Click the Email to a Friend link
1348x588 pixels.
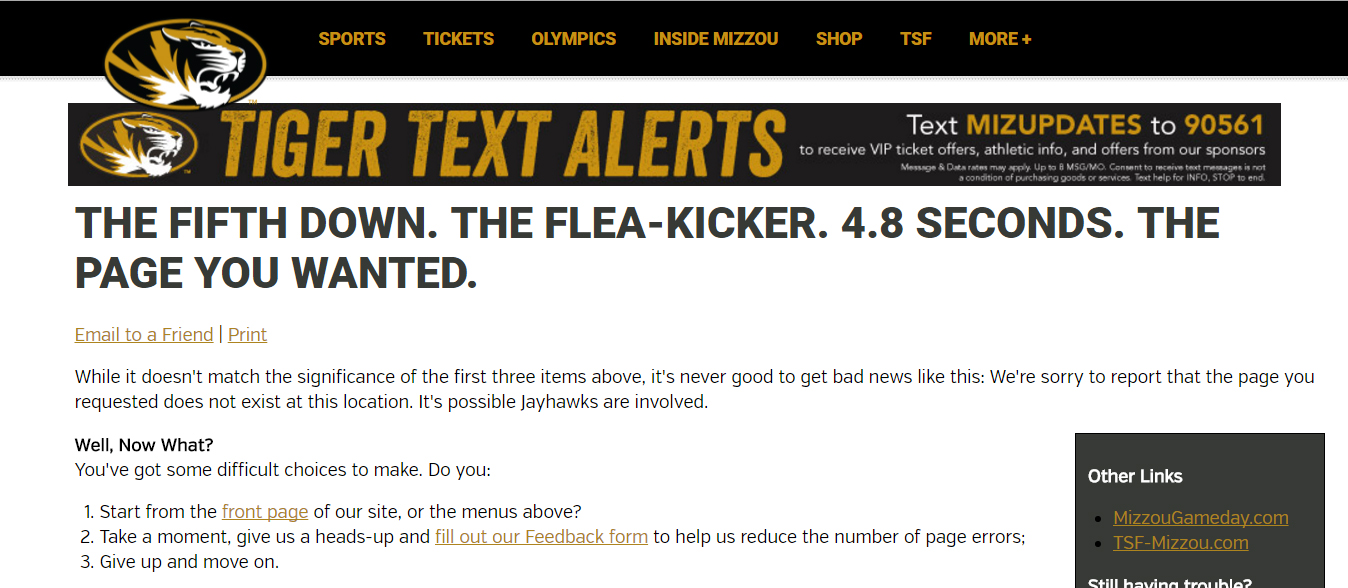(144, 334)
